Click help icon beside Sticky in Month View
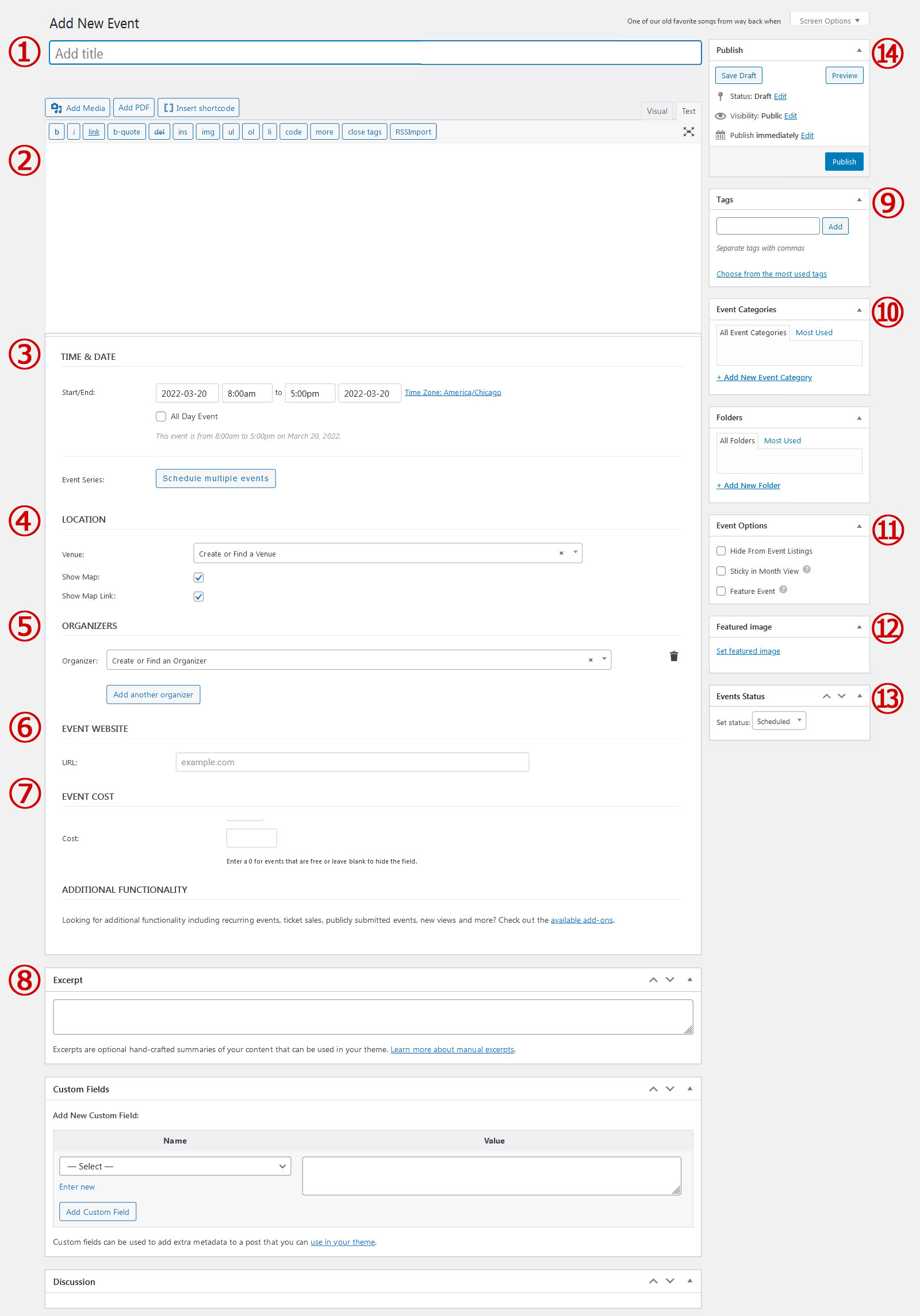 tap(807, 570)
